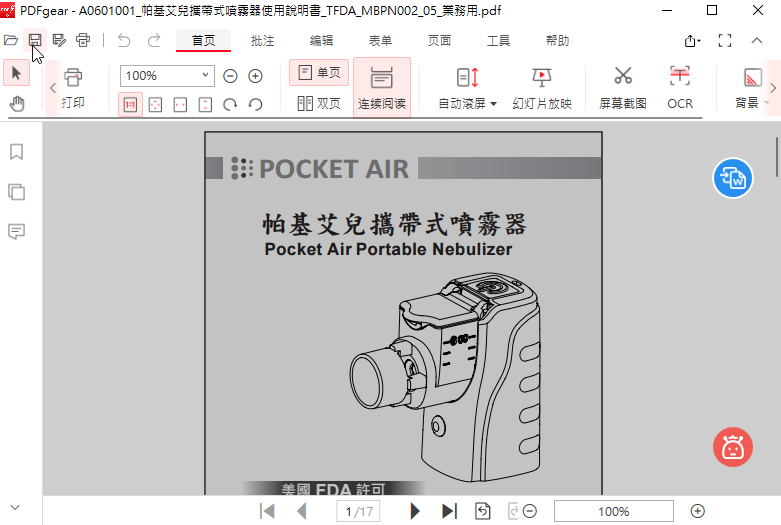Launch the OCR tool
The height and width of the screenshot is (525, 781).
pyautogui.click(x=680, y=88)
